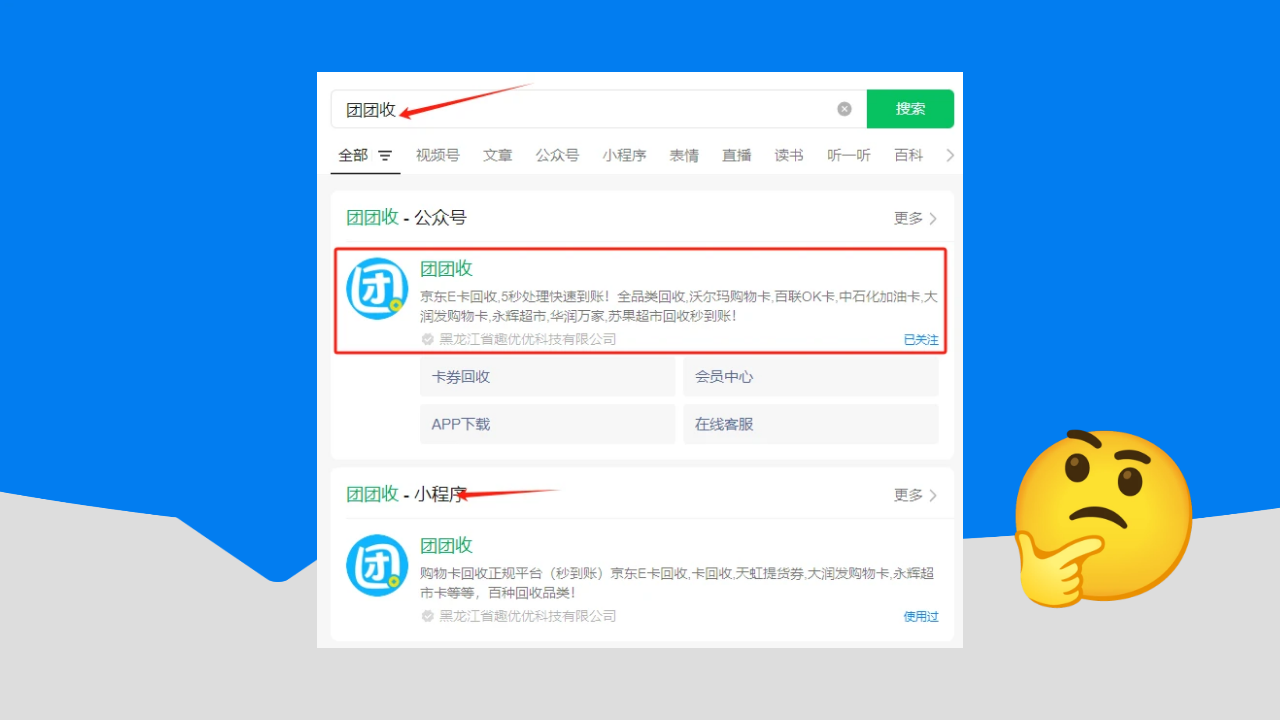Screen dimensions: 1280x720
Task: Open the APP下载 menu button
Action: [548, 424]
